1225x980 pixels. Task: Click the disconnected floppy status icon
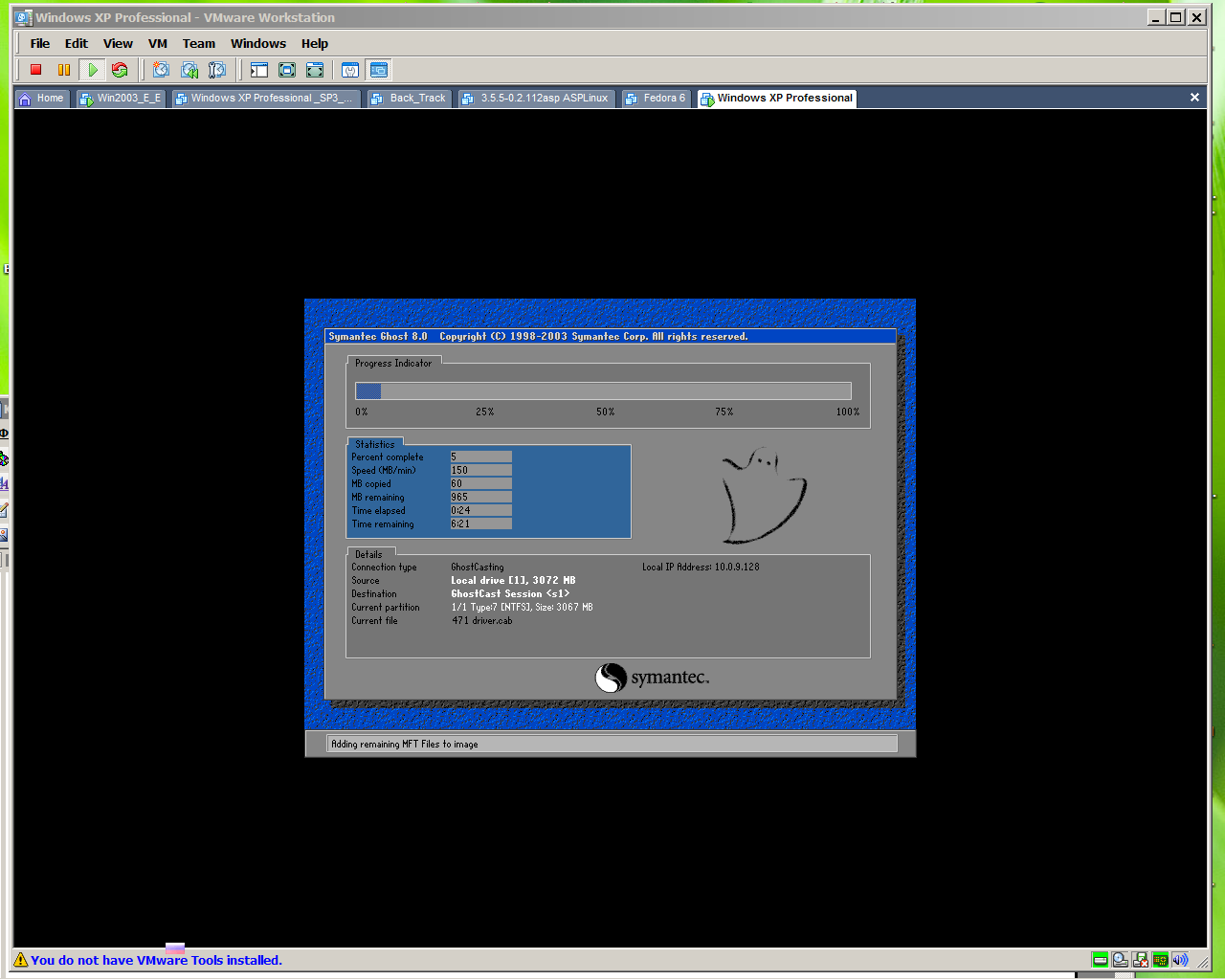tap(1141, 960)
